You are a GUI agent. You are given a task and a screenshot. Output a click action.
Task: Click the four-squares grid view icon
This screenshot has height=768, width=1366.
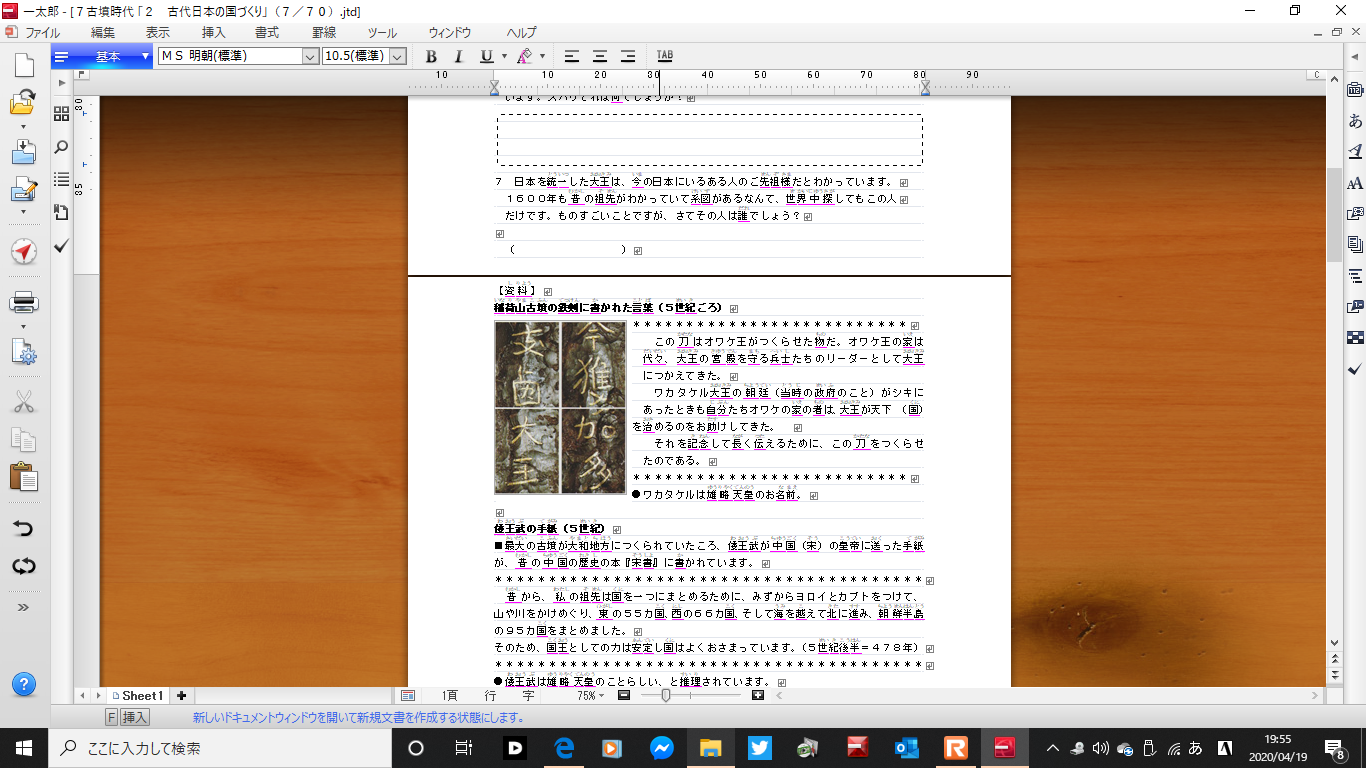pos(61,114)
